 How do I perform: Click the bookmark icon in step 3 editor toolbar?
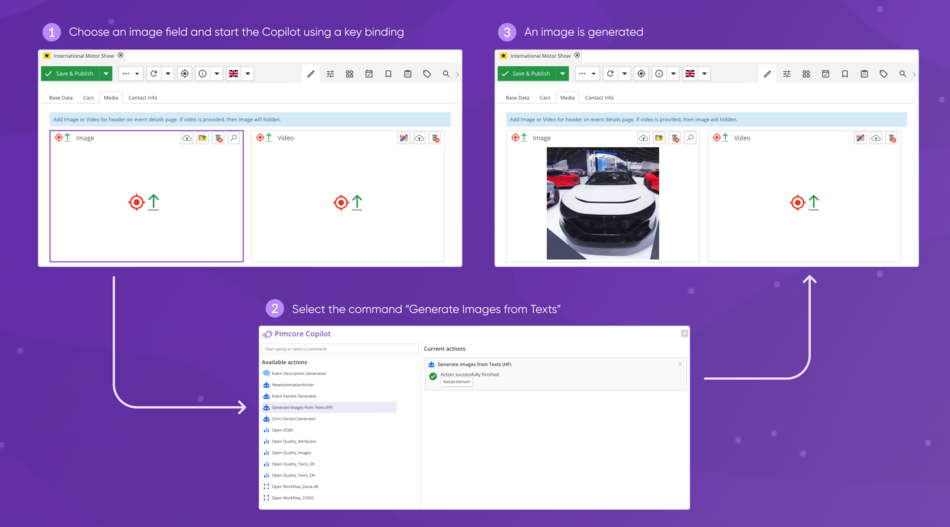click(845, 74)
